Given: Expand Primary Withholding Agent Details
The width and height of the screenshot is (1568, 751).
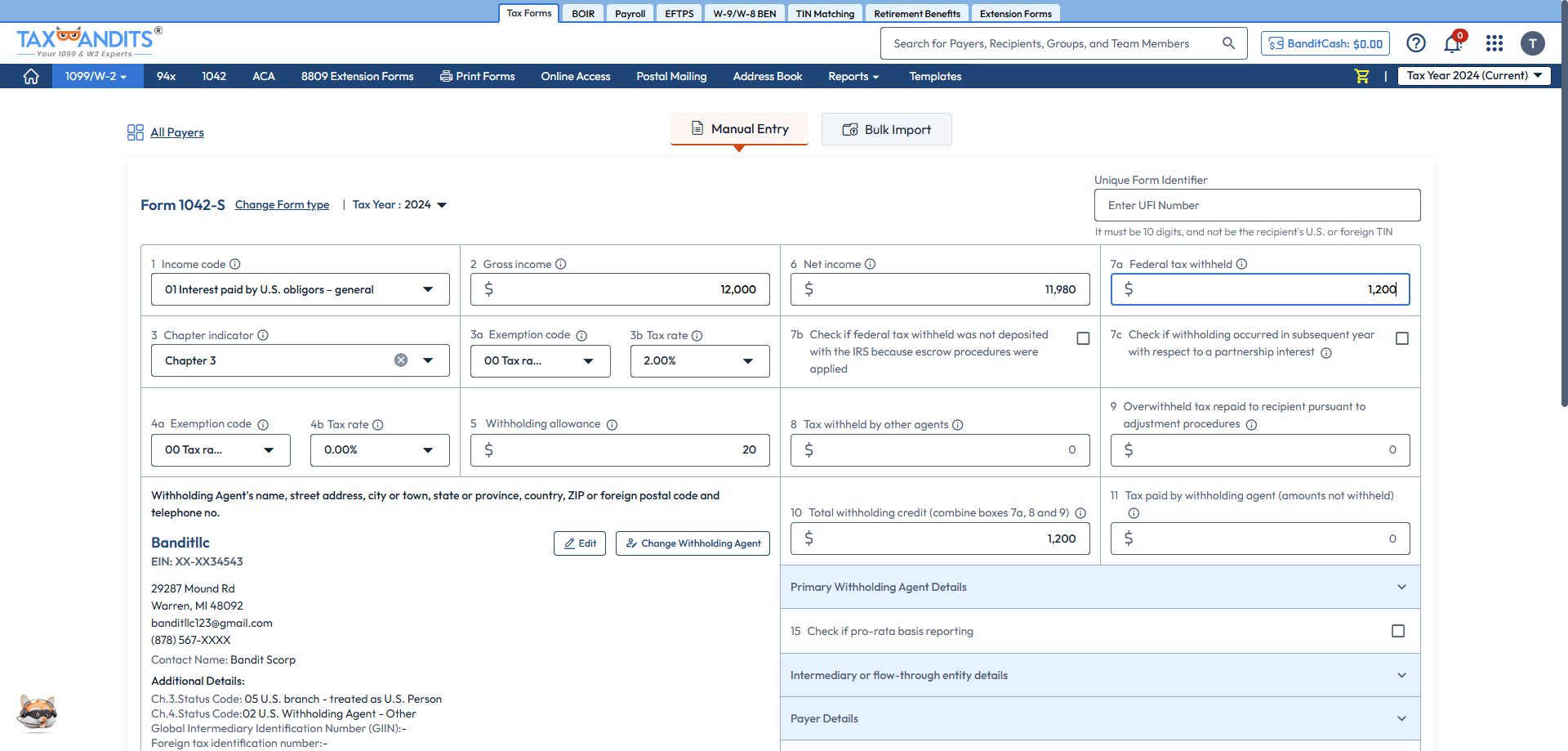Looking at the screenshot, I should point(1100,587).
